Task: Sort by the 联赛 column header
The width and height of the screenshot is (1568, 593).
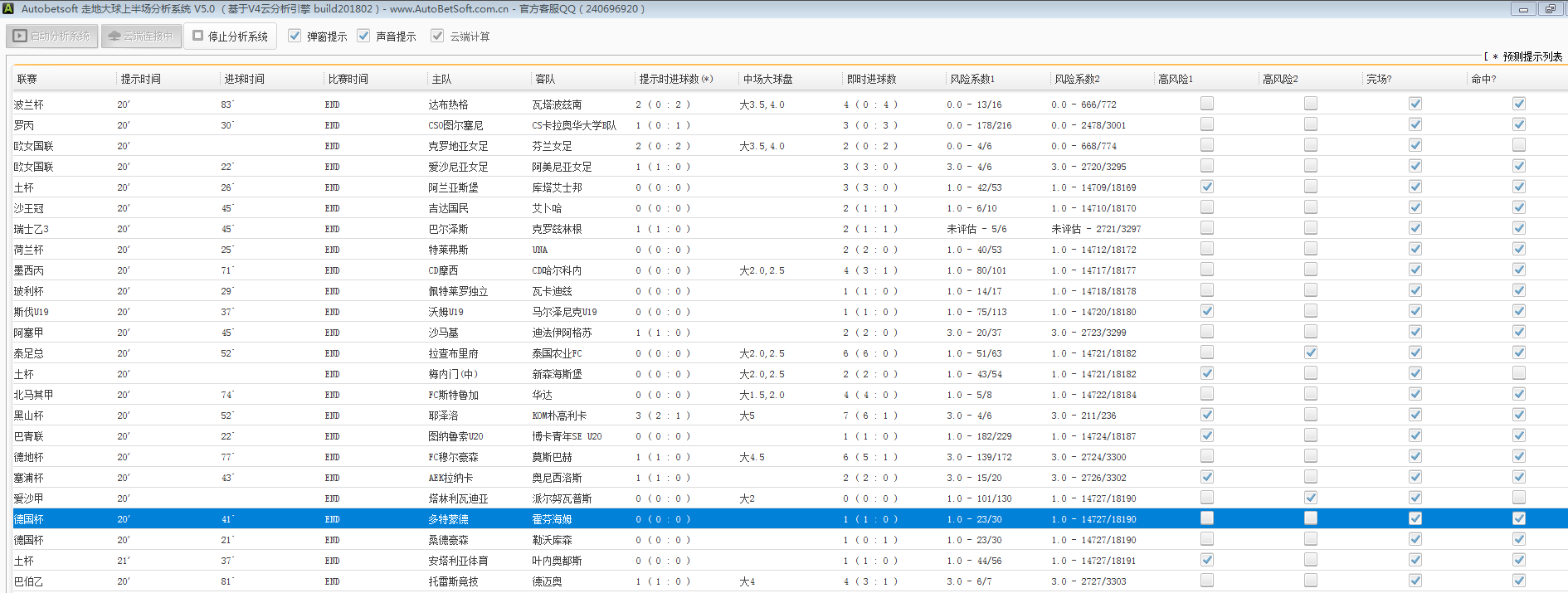Action: point(27,79)
